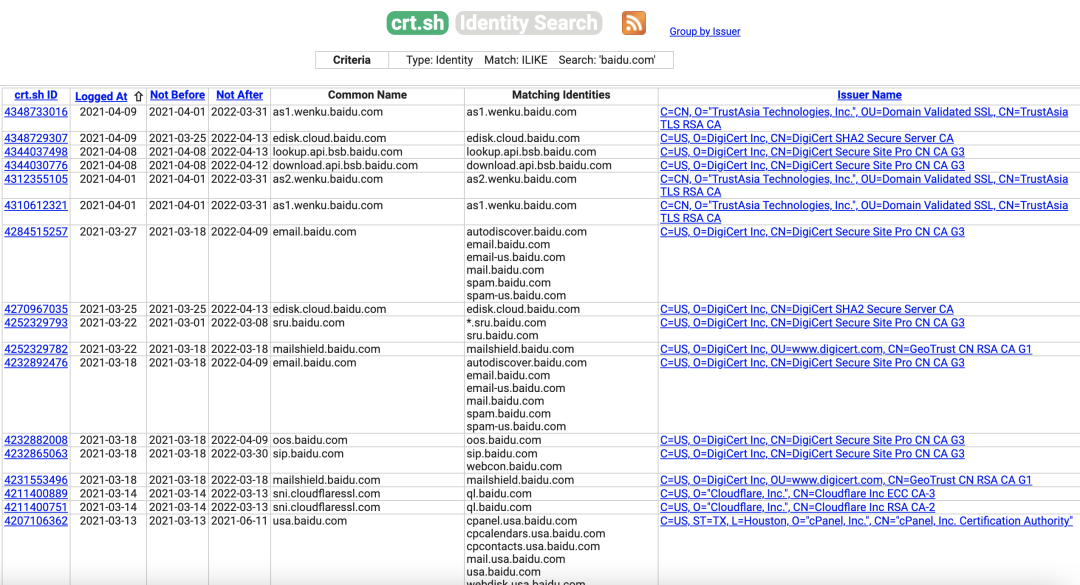Open the Group by Issuer link
Image resolution: width=1080 pixels, height=585 pixels.
705,32
